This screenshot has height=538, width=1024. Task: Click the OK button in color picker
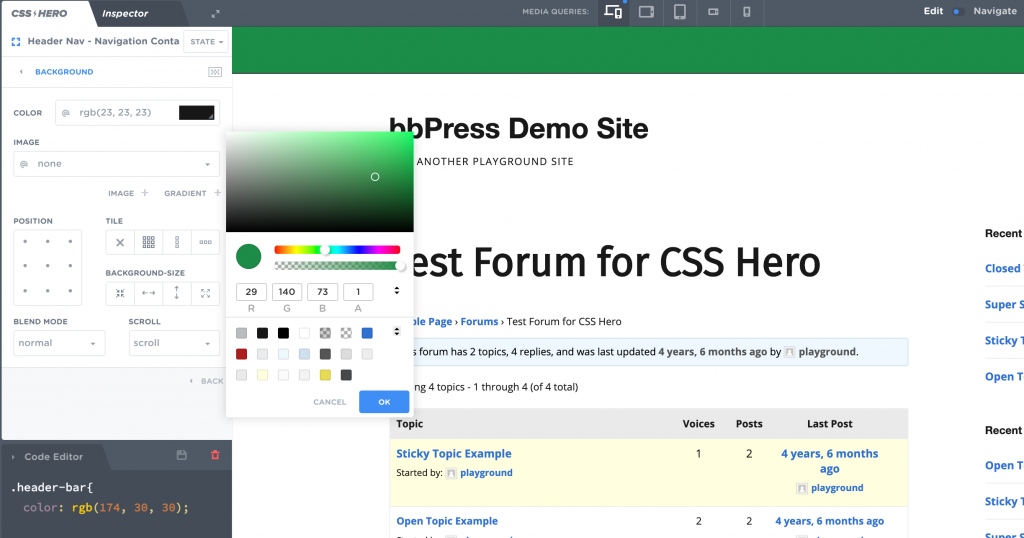click(x=384, y=402)
